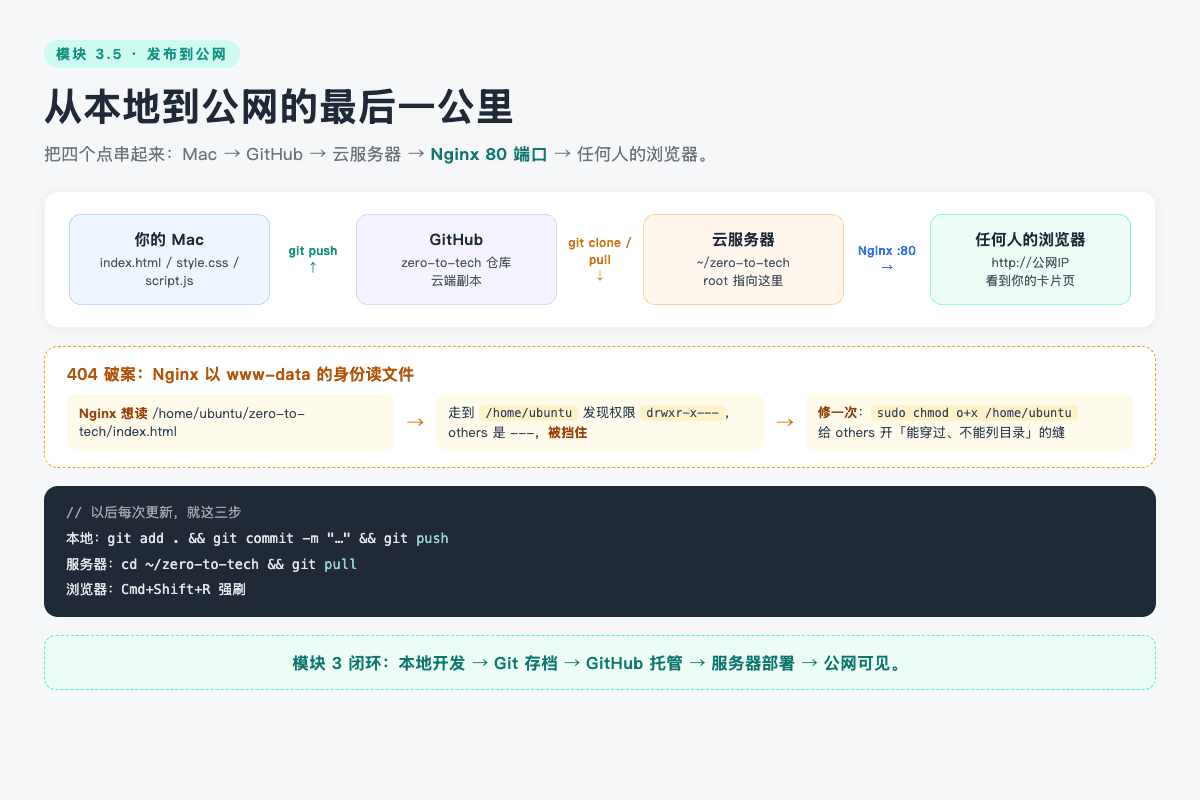Click the down arrow under git clone / pull
This screenshot has height=800, width=1200.
(x=600, y=275)
